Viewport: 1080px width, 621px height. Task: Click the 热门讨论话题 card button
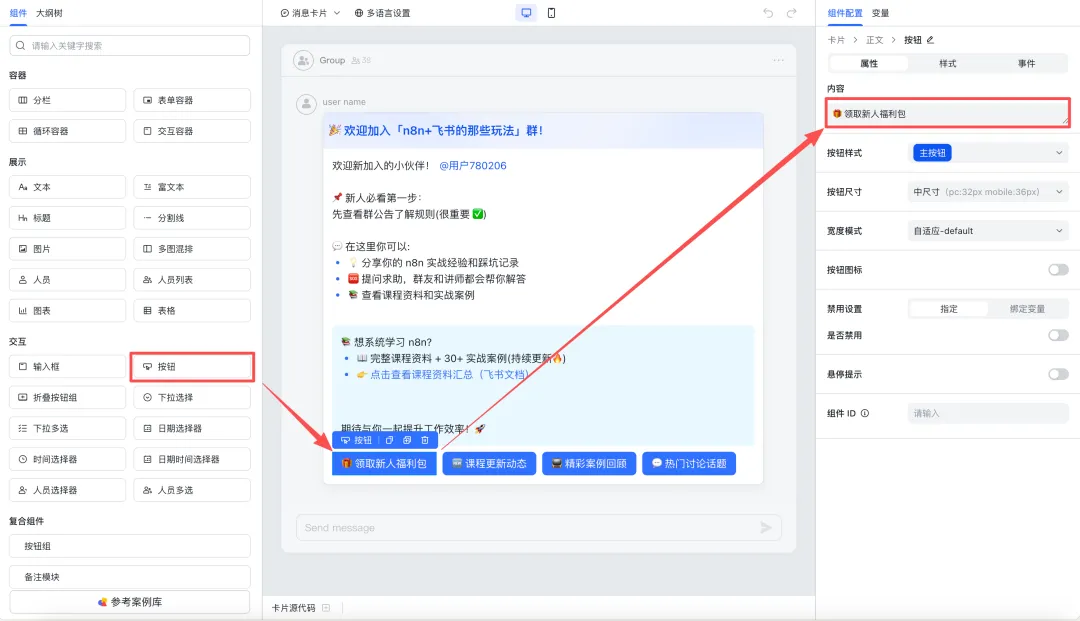pos(689,463)
